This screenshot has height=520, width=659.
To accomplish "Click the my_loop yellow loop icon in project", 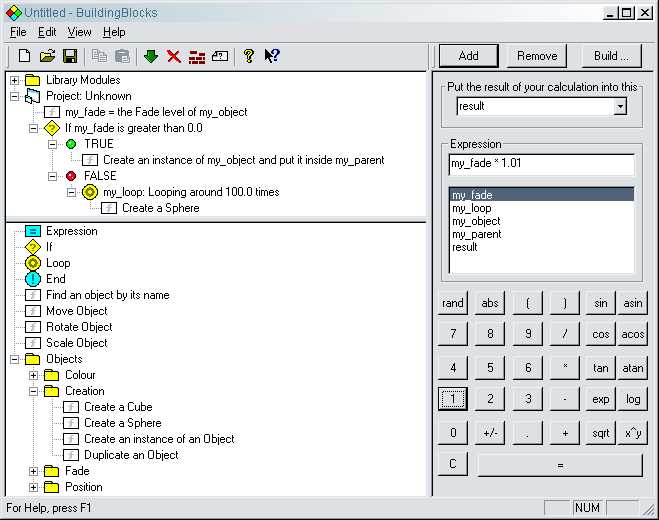I will (x=90, y=192).
